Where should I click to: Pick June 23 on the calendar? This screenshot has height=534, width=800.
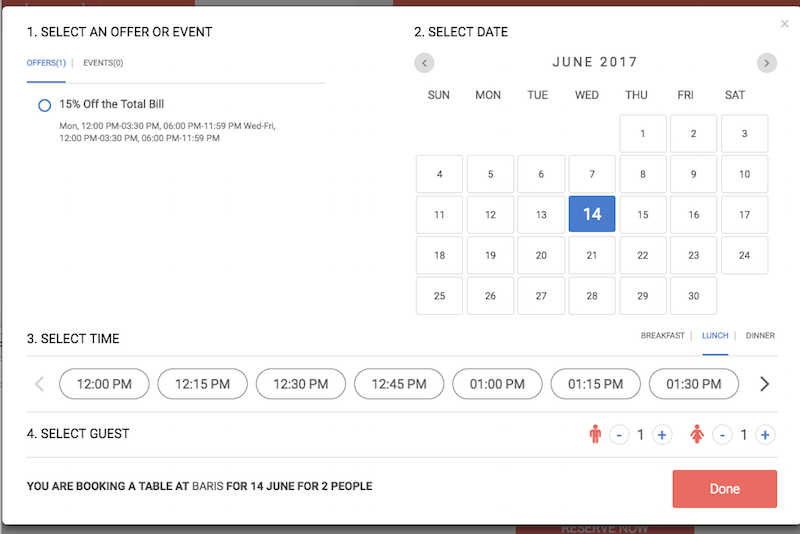tap(693, 255)
